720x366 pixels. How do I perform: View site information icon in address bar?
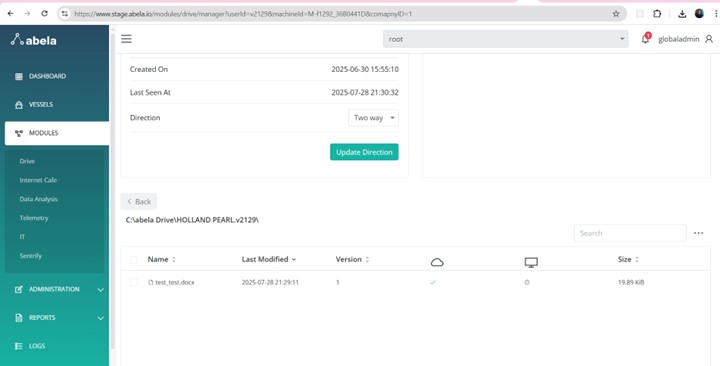(65, 14)
